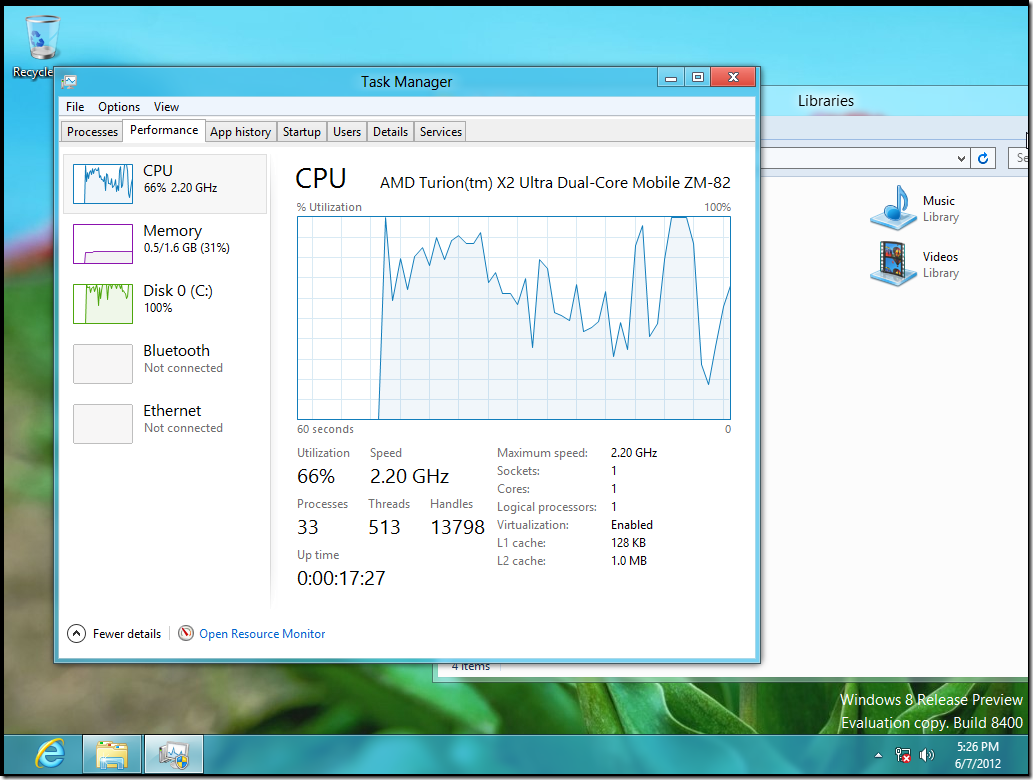Viewport: 1033px width, 780px height.
Task: Minimize the Task Manager window
Action: click(671, 78)
